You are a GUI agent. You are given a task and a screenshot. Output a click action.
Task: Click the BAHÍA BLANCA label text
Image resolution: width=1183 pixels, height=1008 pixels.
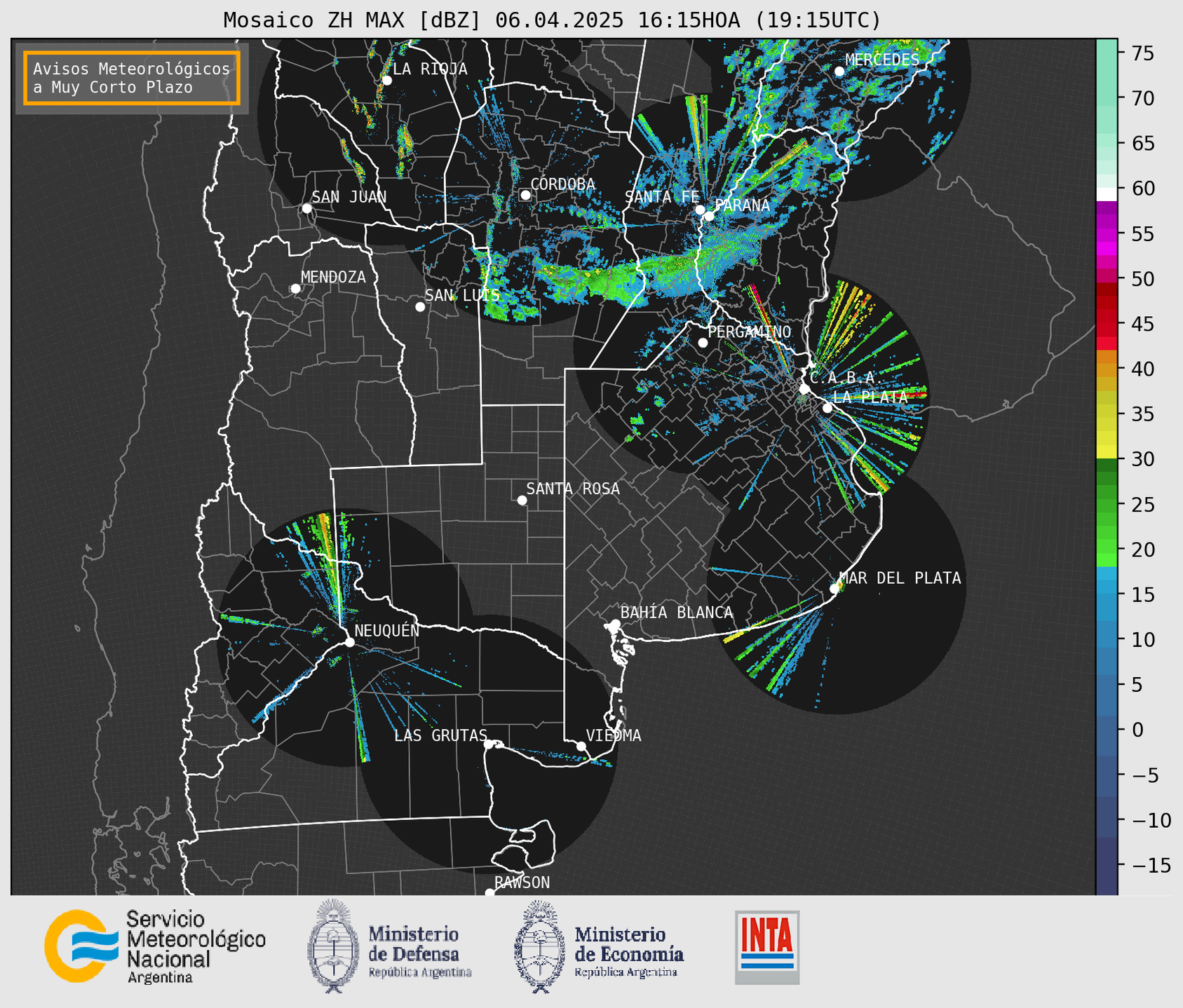[x=677, y=613]
